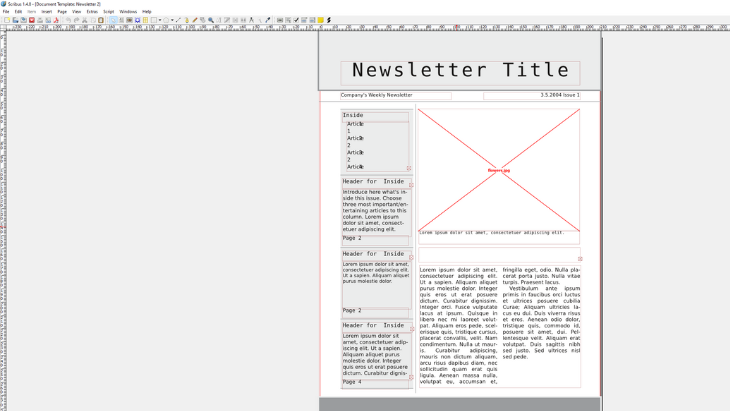Select the Eye Dropper color picker tool
Image resolution: width=730 pixels, height=411 pixels.
click(268, 20)
